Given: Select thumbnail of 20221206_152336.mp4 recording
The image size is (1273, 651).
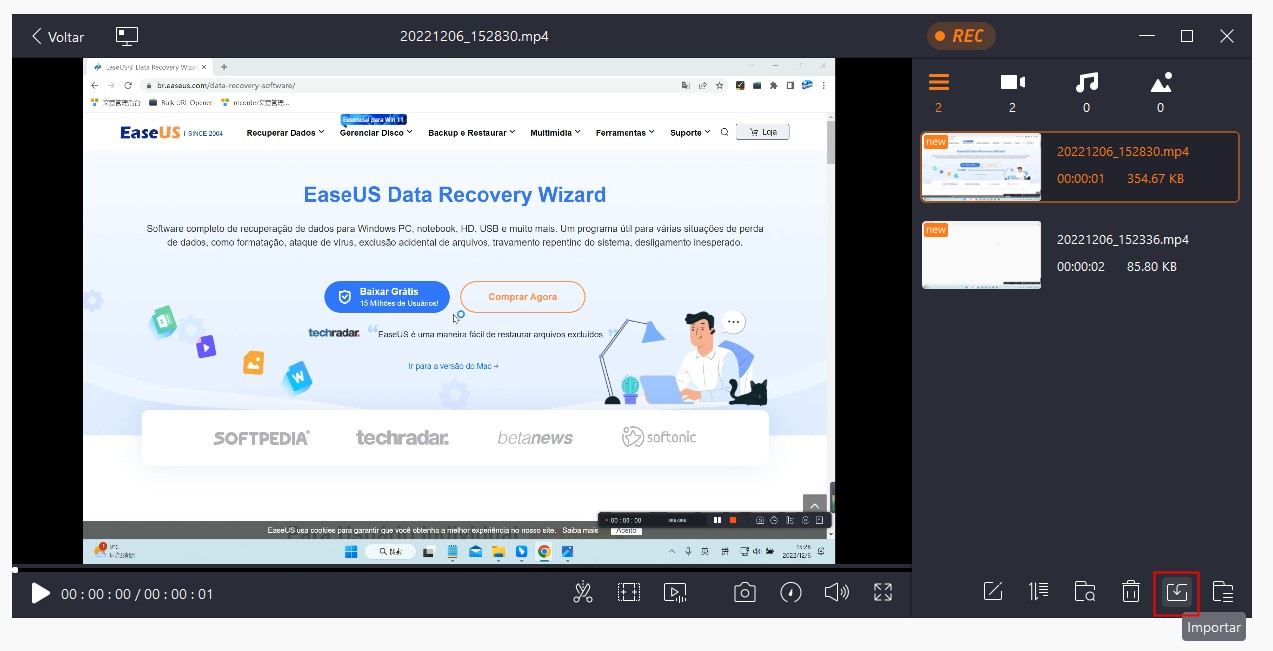Looking at the screenshot, I should 981,255.
